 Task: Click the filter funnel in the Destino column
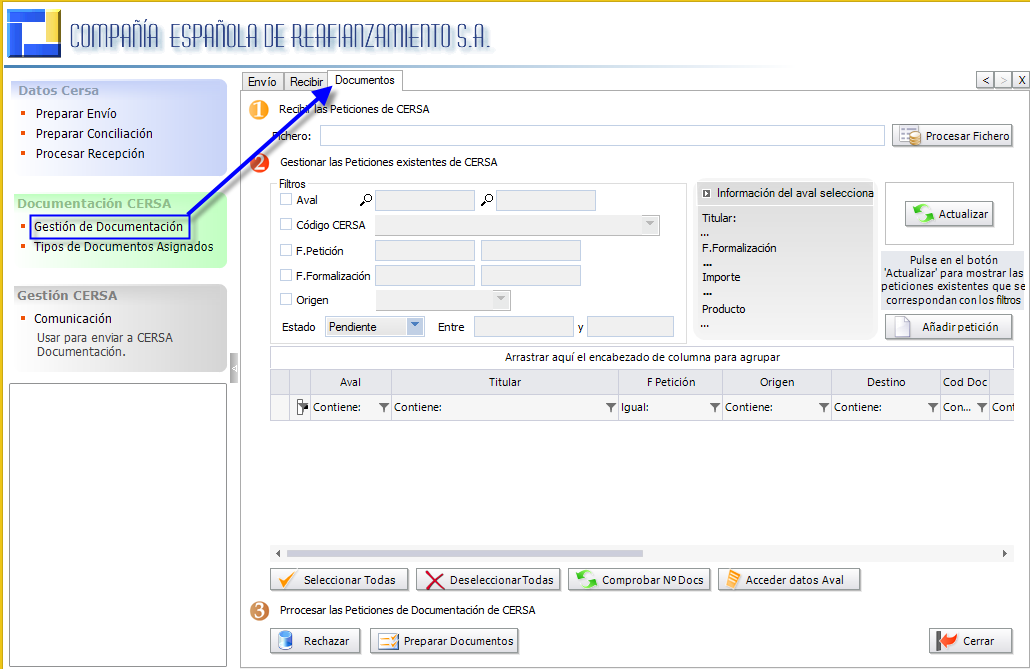(x=933, y=407)
